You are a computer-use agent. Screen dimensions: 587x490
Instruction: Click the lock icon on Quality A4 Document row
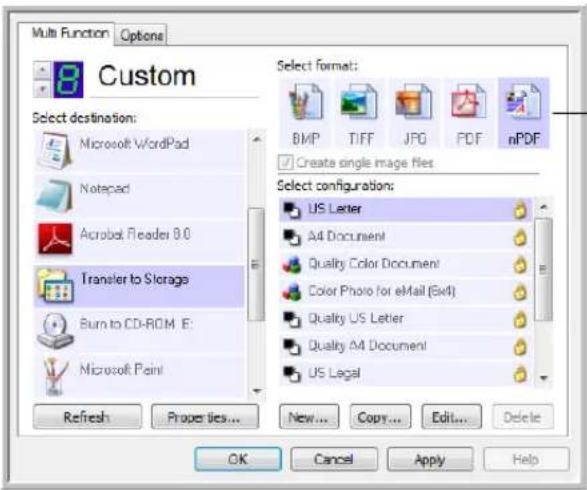coord(520,347)
